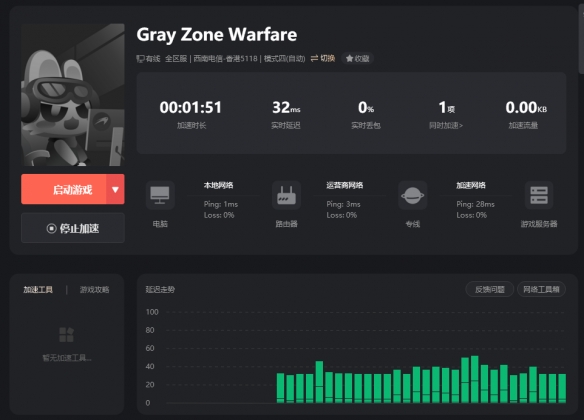
Task: Click the 暂无加速工具 empty tools icon
Action: (67, 334)
